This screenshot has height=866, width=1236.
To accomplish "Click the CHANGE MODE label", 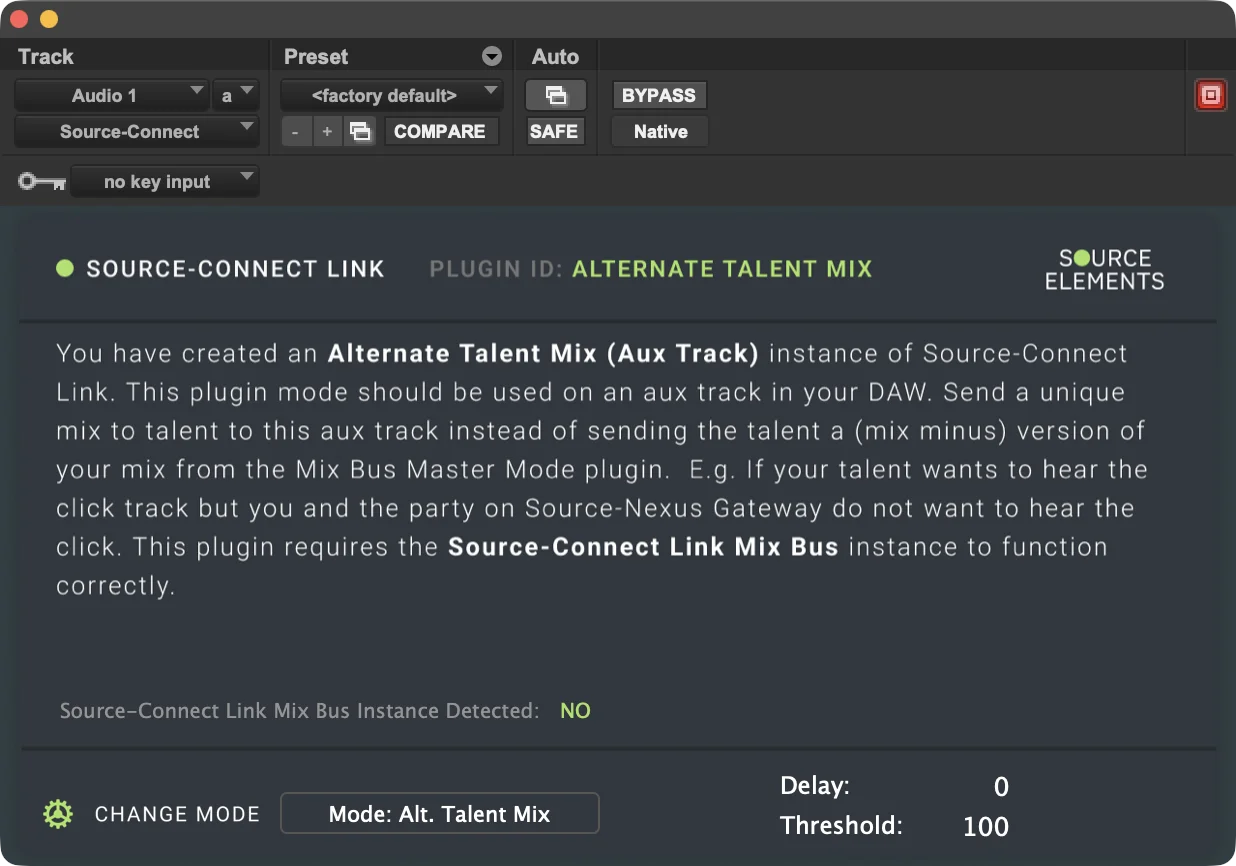I will pos(177,814).
